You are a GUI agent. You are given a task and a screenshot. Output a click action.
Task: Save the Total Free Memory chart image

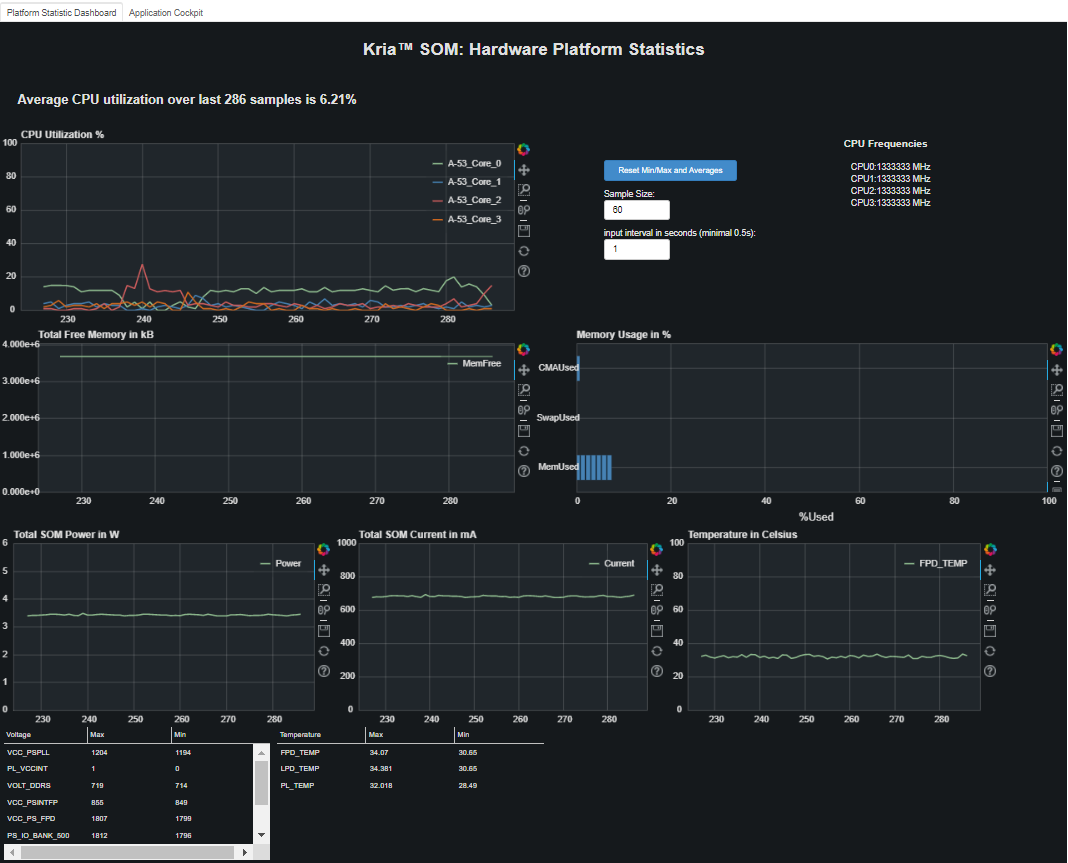coord(523,430)
